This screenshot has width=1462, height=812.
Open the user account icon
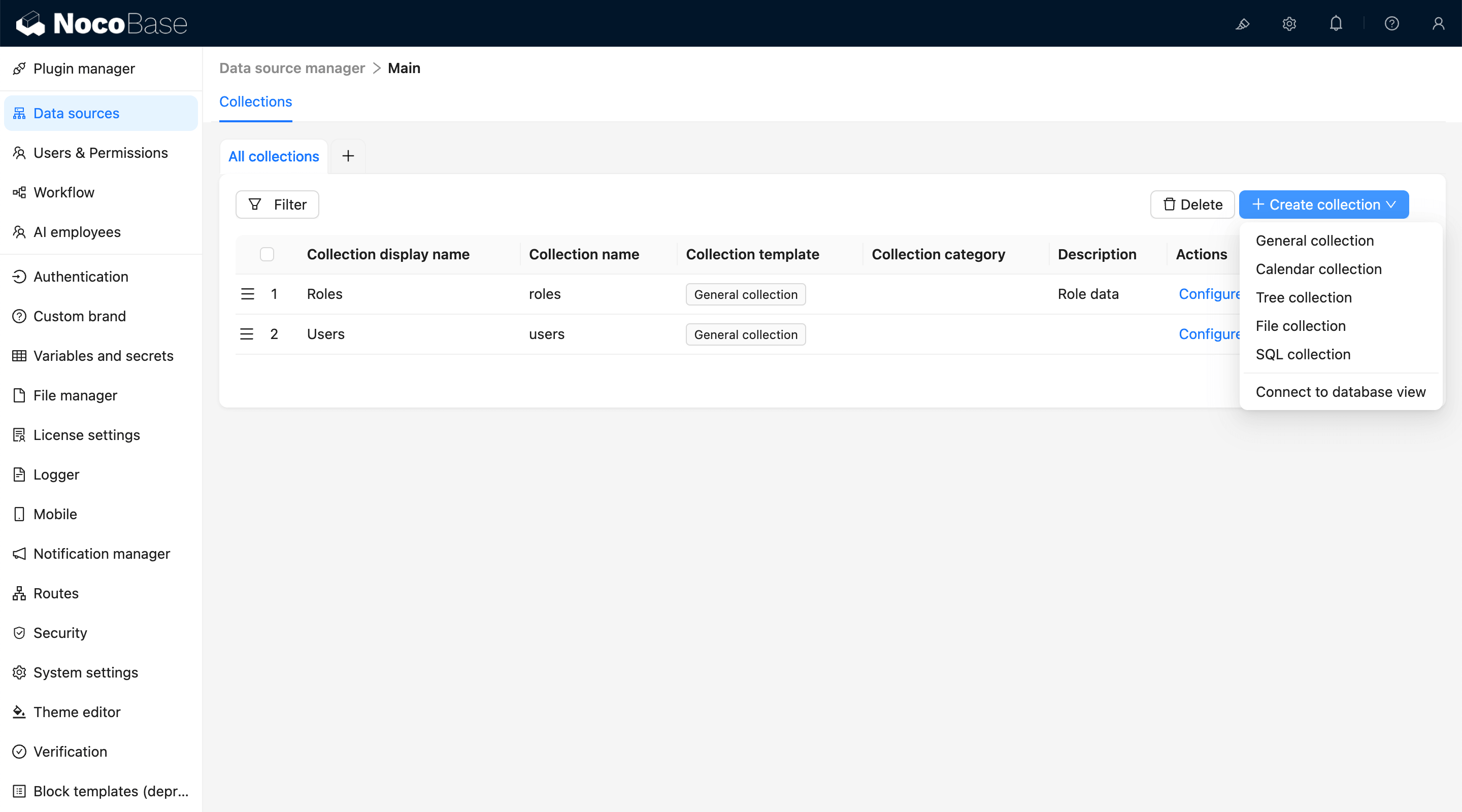point(1439,23)
